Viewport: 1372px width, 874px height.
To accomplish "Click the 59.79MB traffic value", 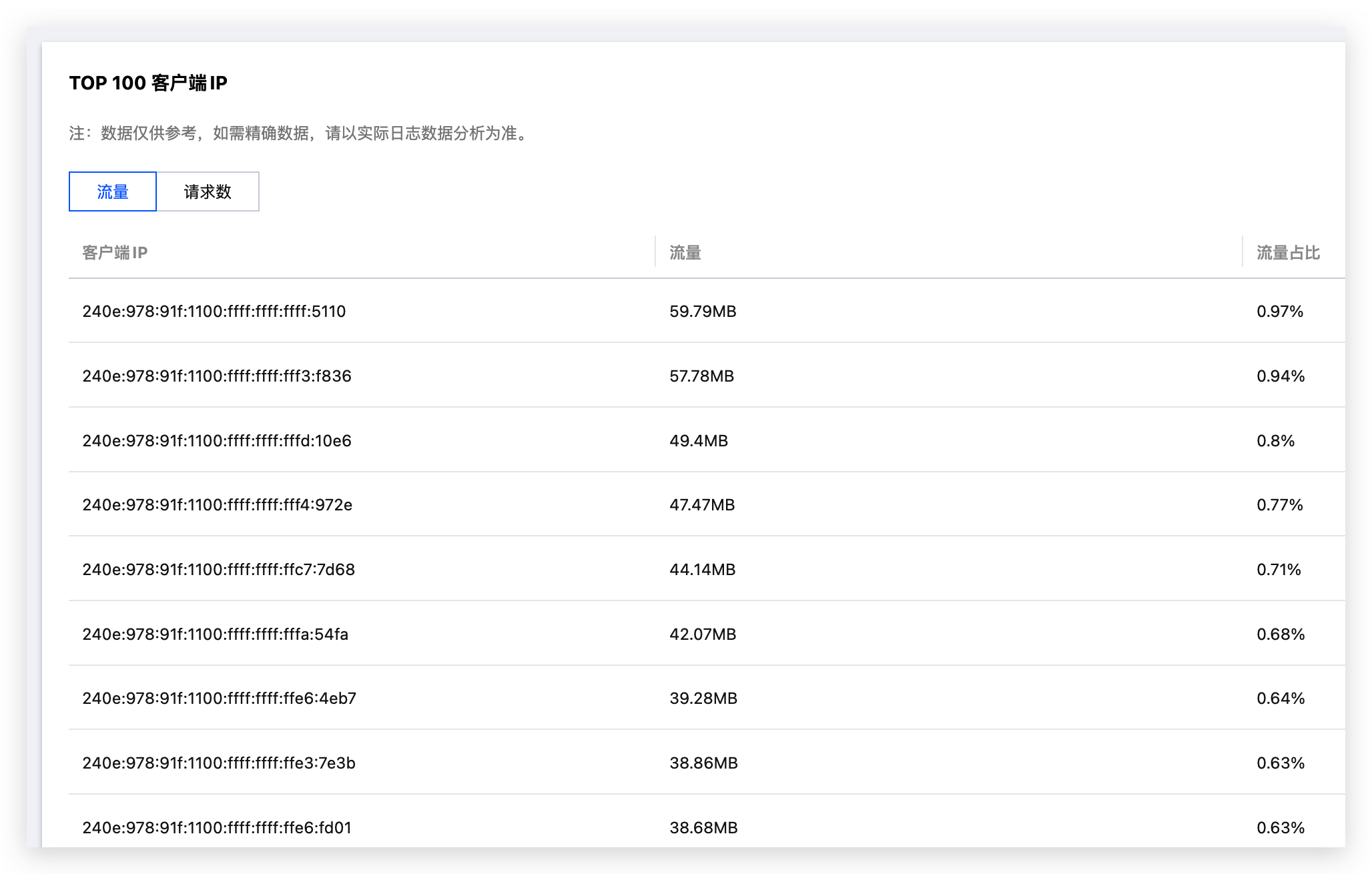I will click(x=703, y=312).
